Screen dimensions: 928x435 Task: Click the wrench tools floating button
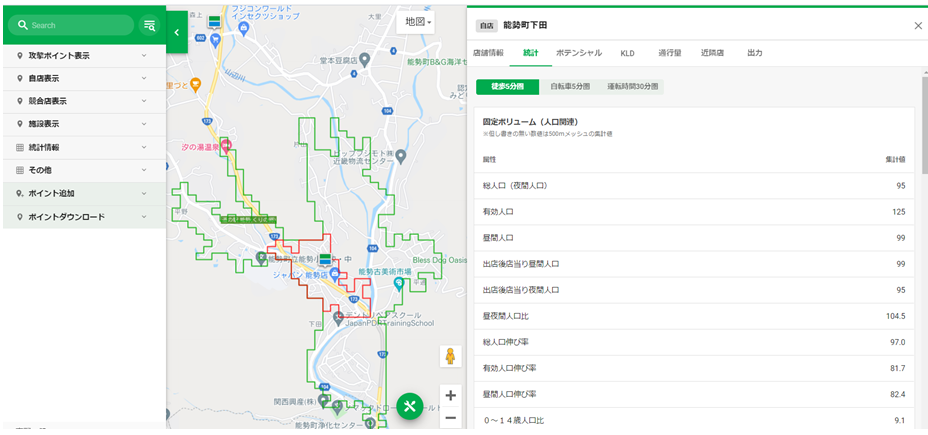[410, 407]
